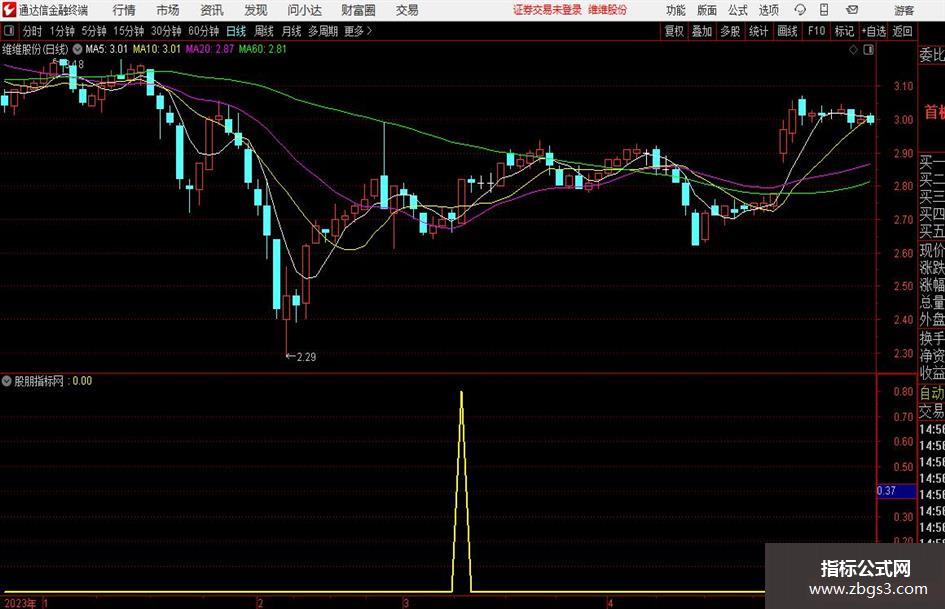Open F10 company info
Viewport: 945px width, 609px height.
[816, 31]
